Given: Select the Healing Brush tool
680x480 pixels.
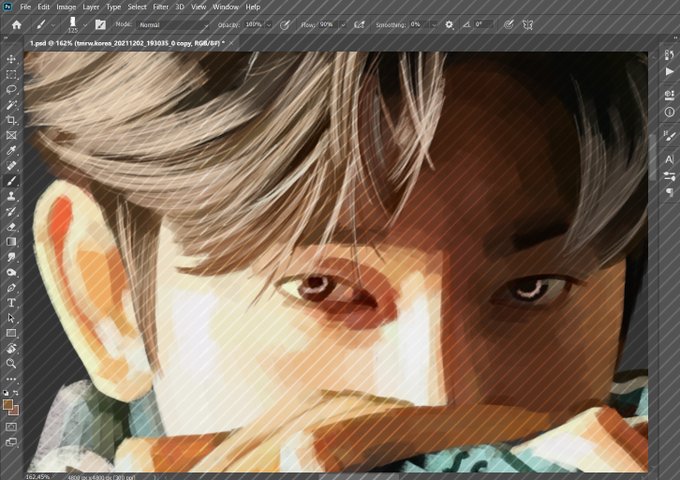Looking at the screenshot, I should [x=11, y=166].
